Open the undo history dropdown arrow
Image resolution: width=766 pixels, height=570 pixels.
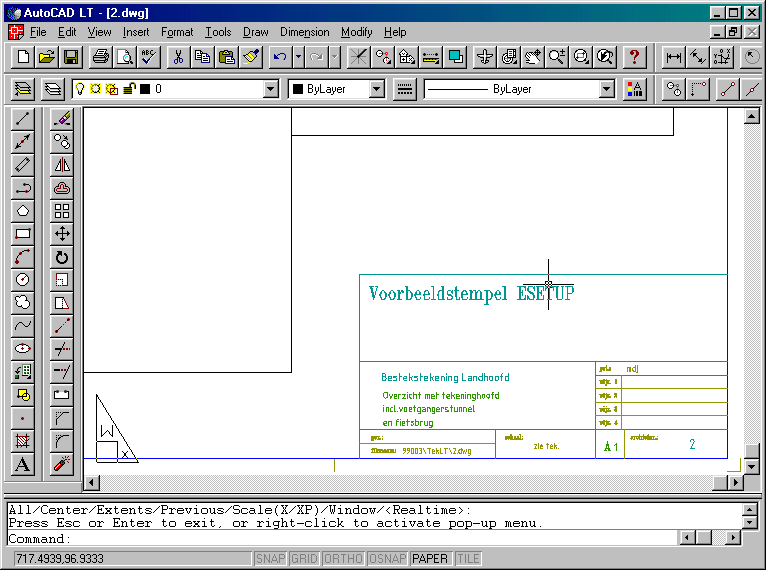click(x=298, y=57)
